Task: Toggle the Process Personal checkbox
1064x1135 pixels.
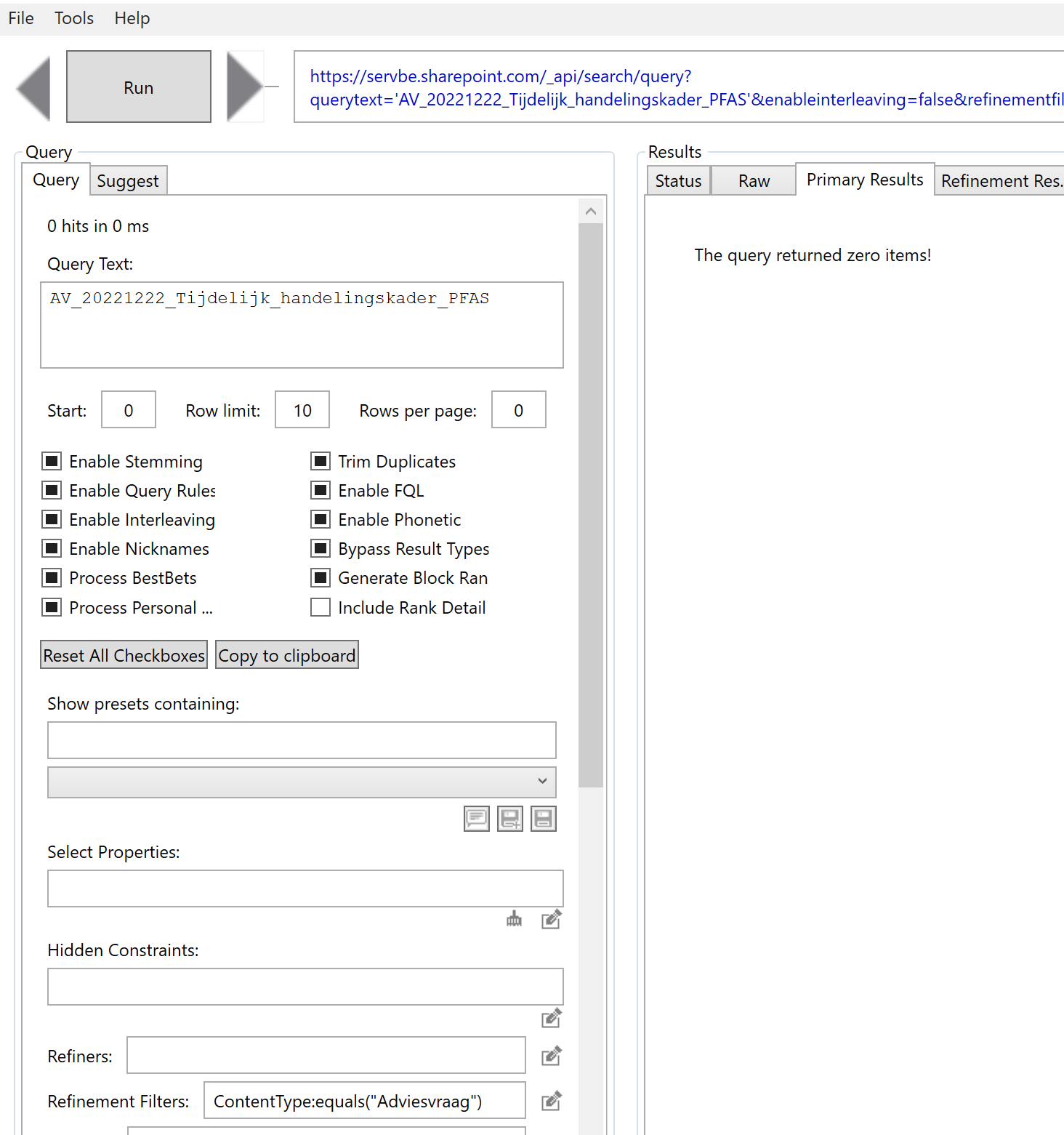Action: (x=52, y=607)
